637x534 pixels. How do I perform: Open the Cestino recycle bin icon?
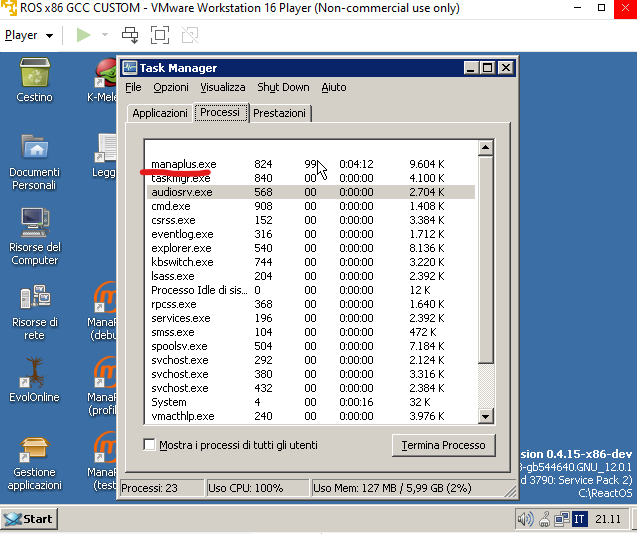(x=34, y=75)
